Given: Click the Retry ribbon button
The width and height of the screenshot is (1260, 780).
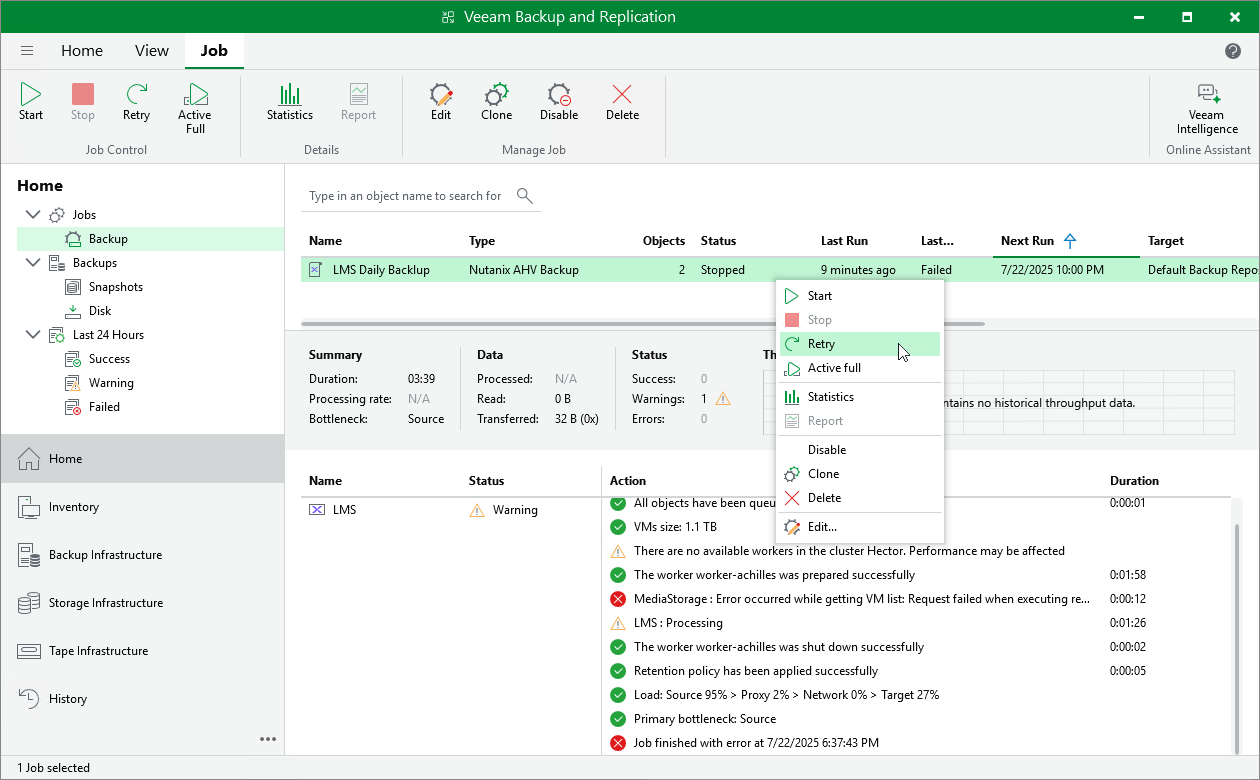Looking at the screenshot, I should click(x=136, y=103).
